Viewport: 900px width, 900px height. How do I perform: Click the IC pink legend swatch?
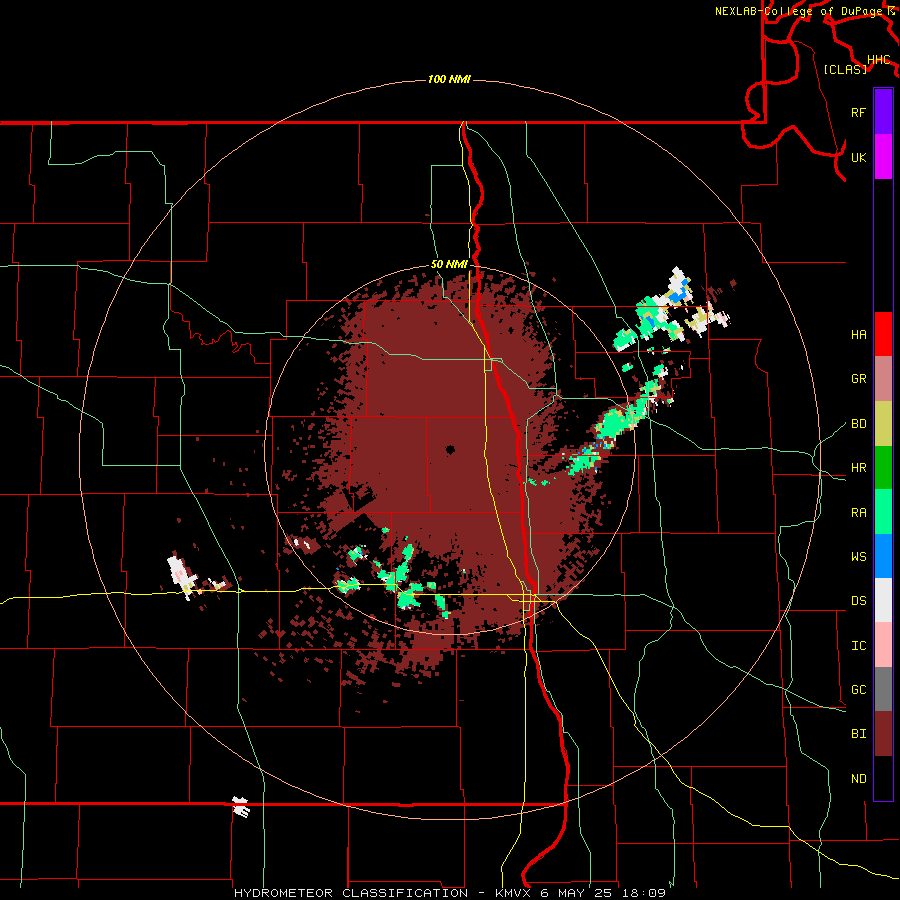(x=883, y=645)
